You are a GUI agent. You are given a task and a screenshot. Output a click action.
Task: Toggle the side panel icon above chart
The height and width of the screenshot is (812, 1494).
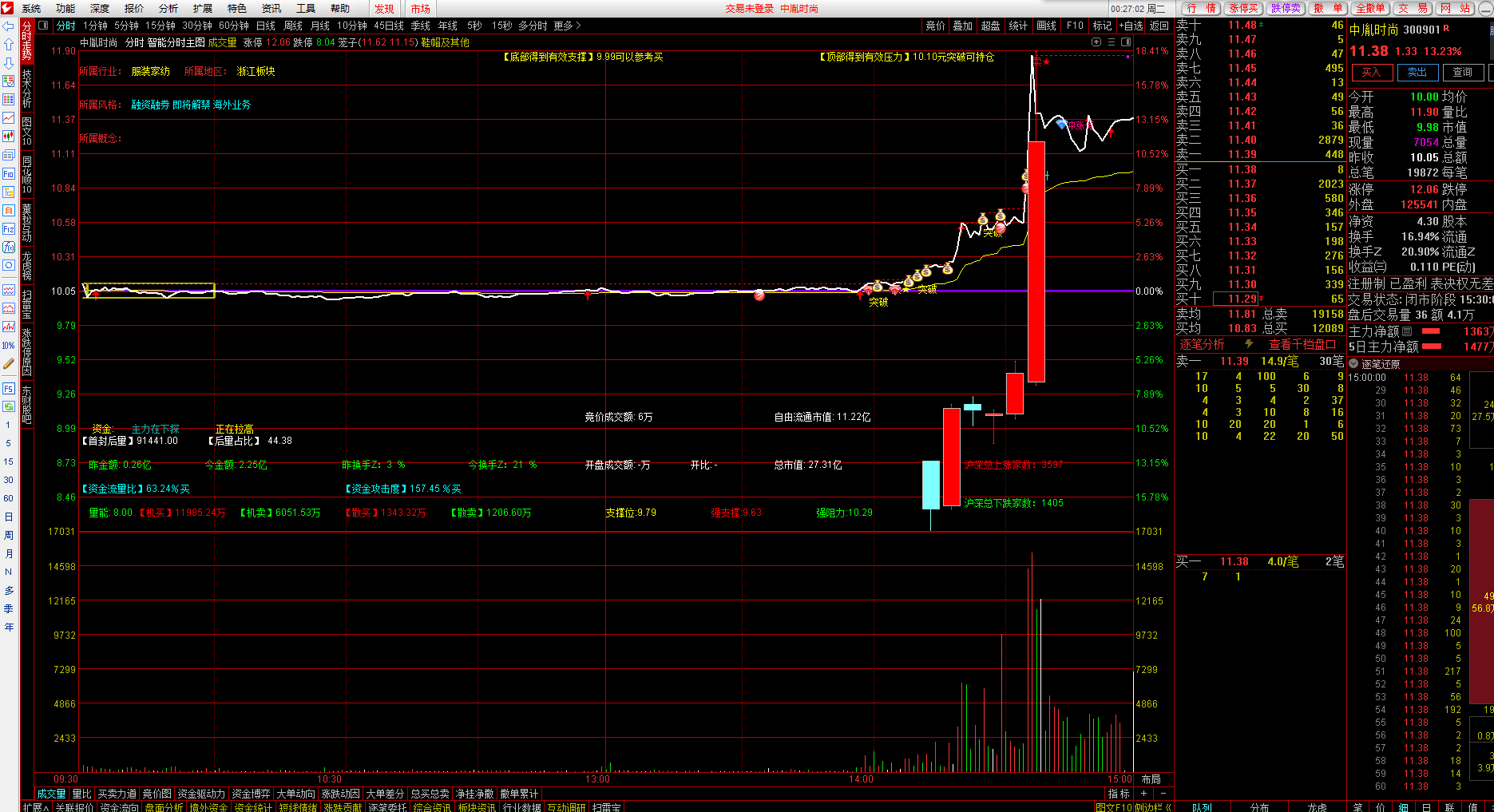point(1126,42)
